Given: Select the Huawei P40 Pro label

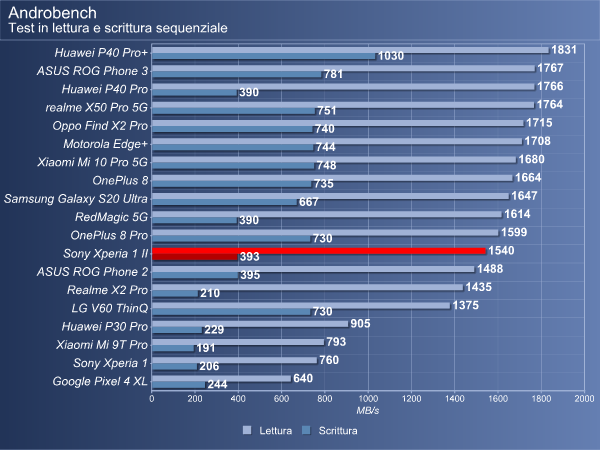Looking at the screenshot, I should [104, 89].
